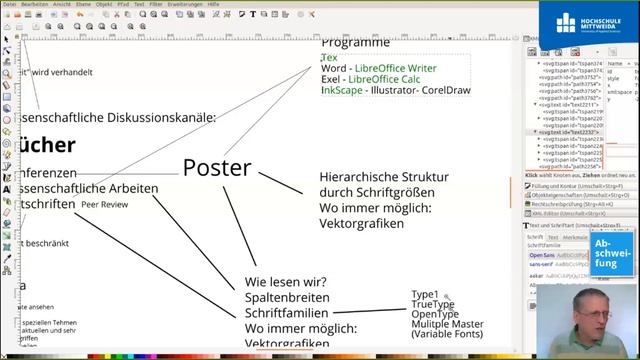This screenshot has width=640, height=360.
Task: Open the Datei menu
Action: click(x=9, y=4)
